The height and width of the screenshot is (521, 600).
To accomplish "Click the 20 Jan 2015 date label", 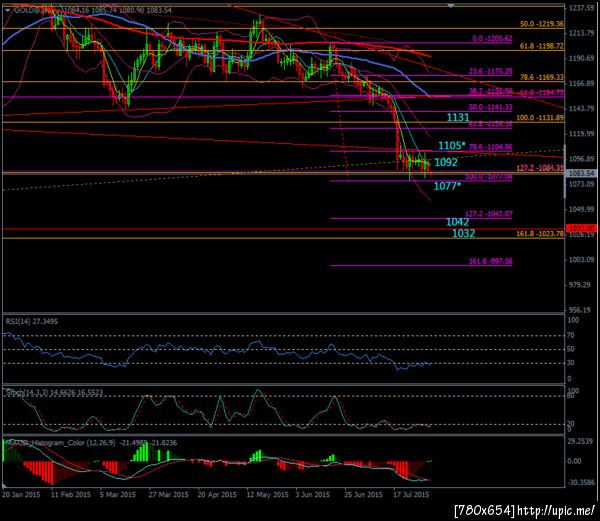I will click(x=21, y=494).
